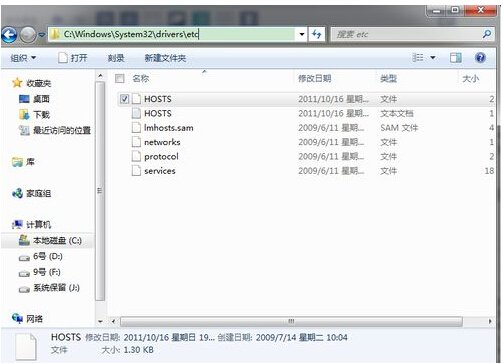
Task: Click the change view icon
Action: click(418, 58)
